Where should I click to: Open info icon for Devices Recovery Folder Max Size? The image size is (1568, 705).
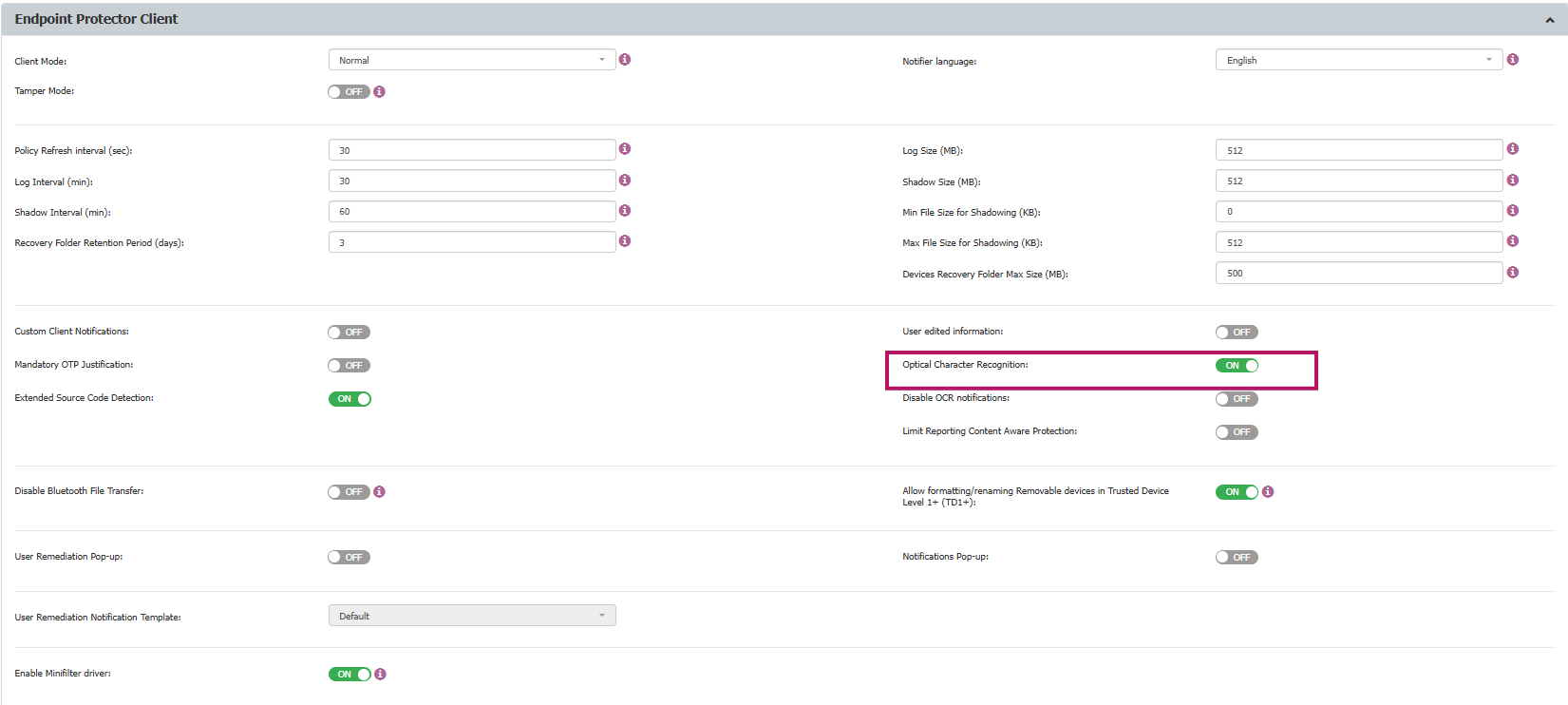[1513, 273]
